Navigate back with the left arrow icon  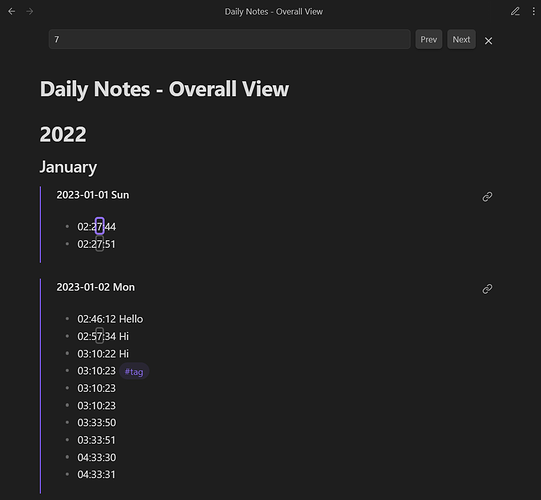12,12
